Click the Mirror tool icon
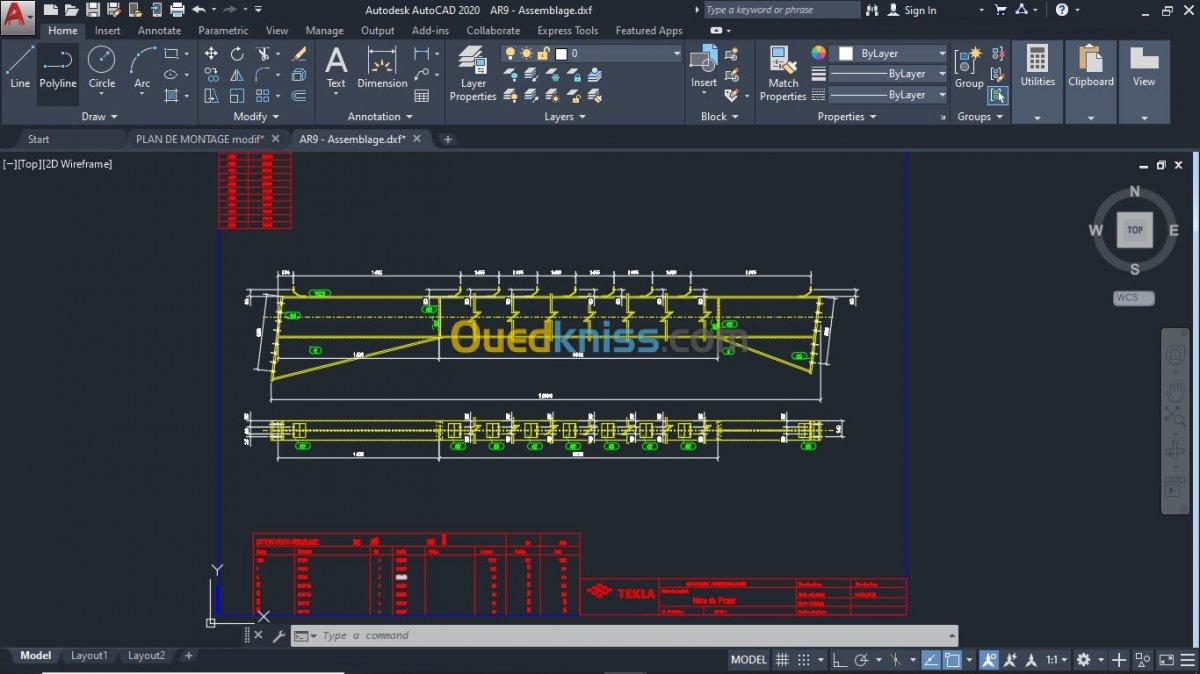 click(237, 75)
